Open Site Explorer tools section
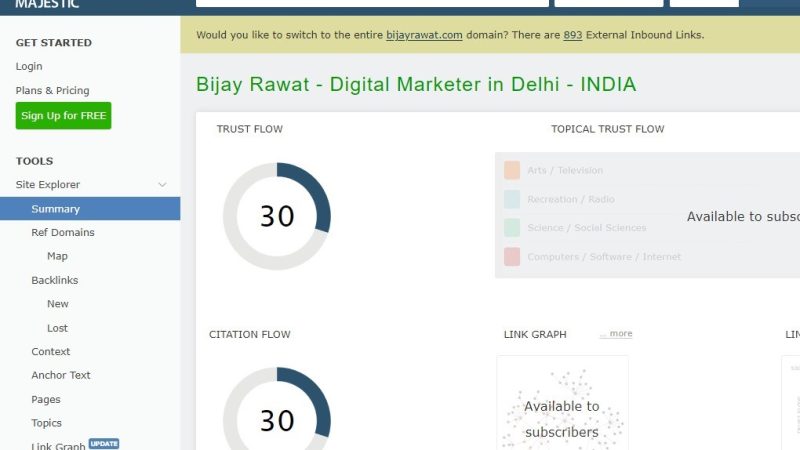The height and width of the screenshot is (450, 800). pos(48,185)
